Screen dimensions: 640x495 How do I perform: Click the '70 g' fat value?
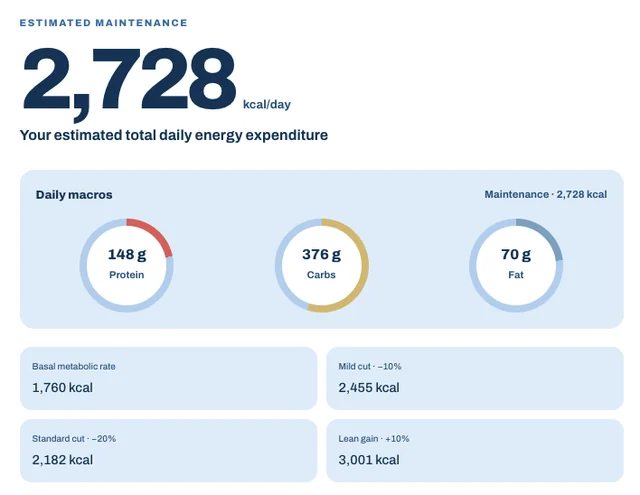pyautogui.click(x=516, y=254)
